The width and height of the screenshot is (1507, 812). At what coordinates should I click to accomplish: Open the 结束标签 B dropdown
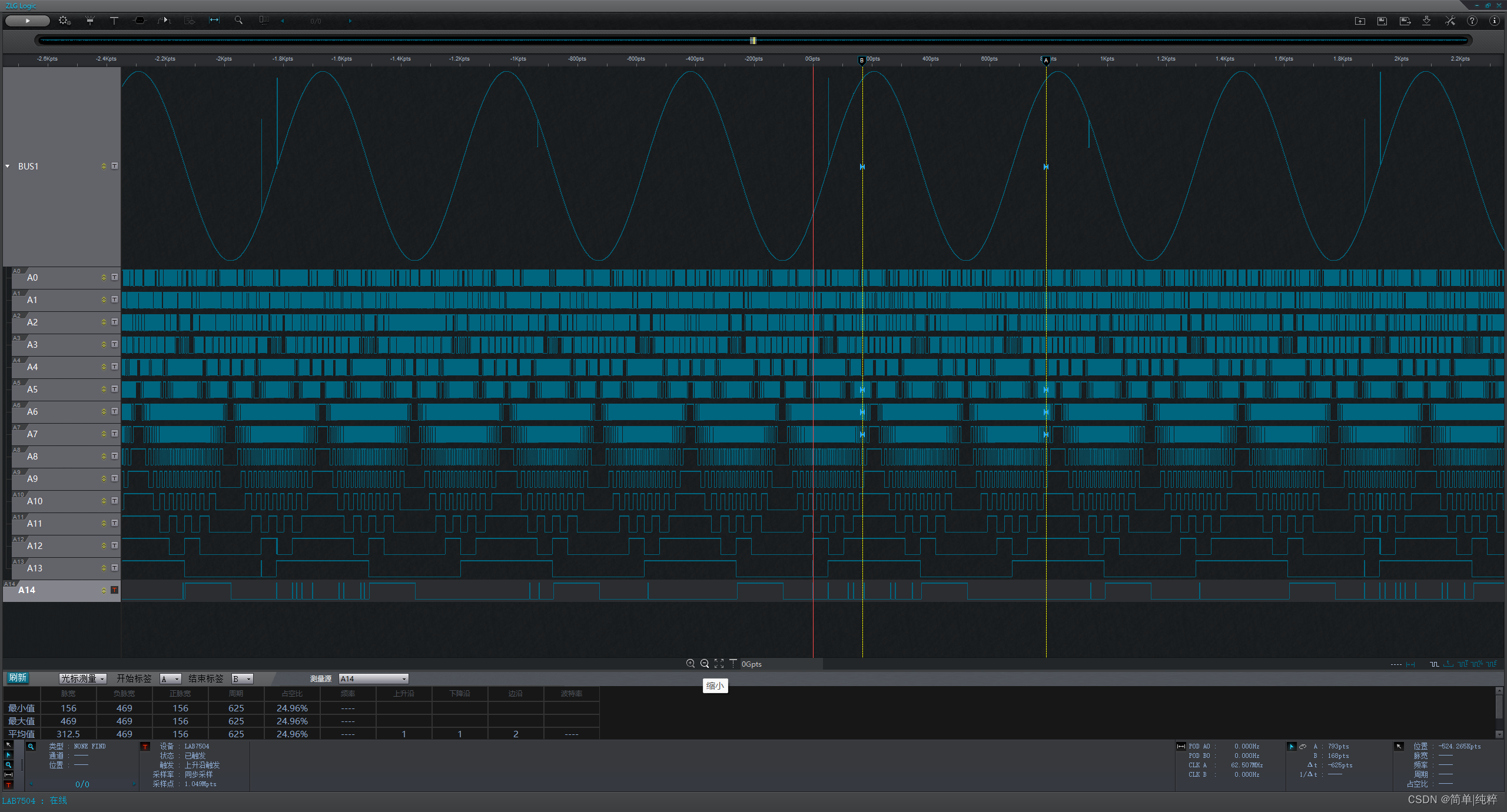point(242,678)
